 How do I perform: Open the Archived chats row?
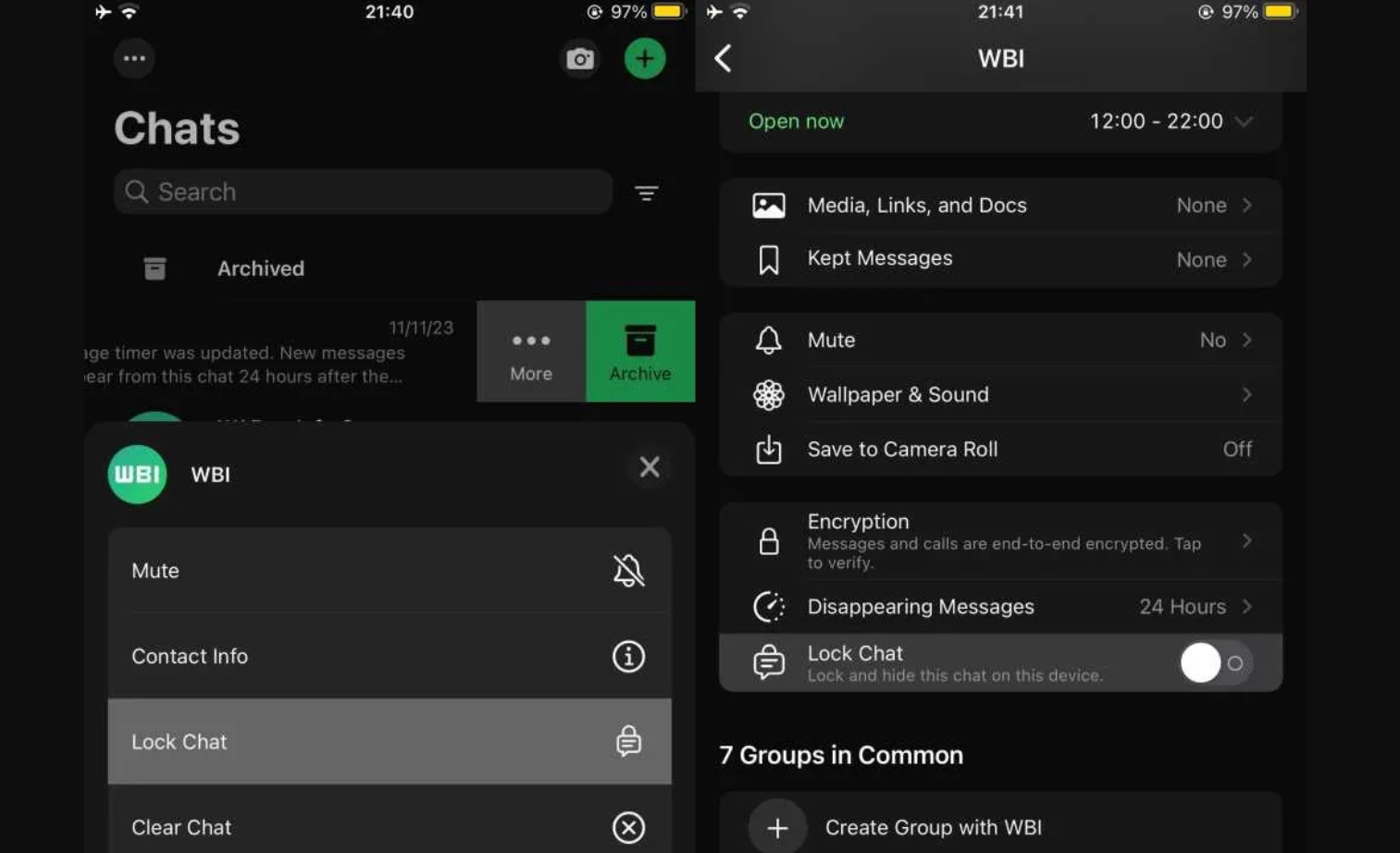pyautogui.click(x=260, y=268)
